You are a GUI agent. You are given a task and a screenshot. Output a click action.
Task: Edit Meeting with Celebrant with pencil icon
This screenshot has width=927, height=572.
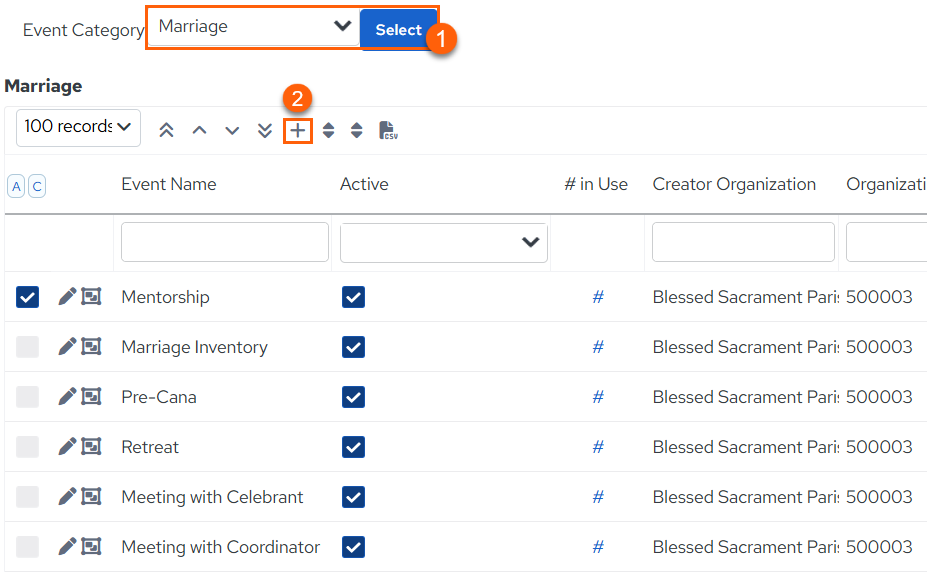coord(67,496)
